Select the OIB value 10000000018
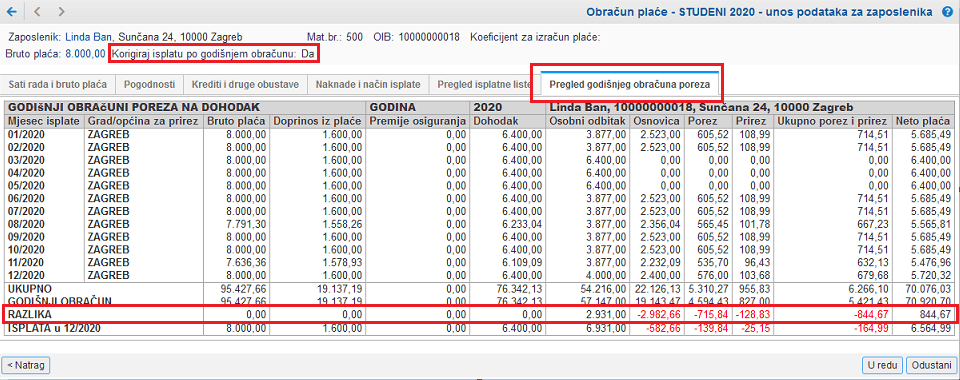Viewport: 960px width, 380px height. tap(429, 37)
